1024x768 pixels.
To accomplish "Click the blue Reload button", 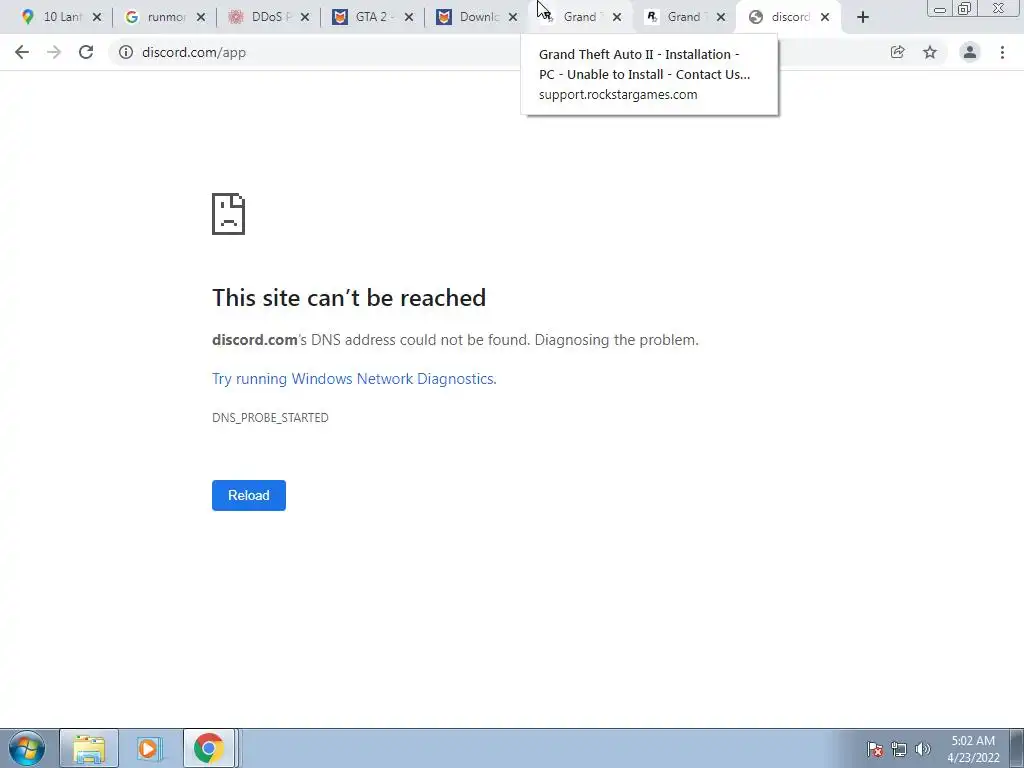I will pyautogui.click(x=249, y=495).
